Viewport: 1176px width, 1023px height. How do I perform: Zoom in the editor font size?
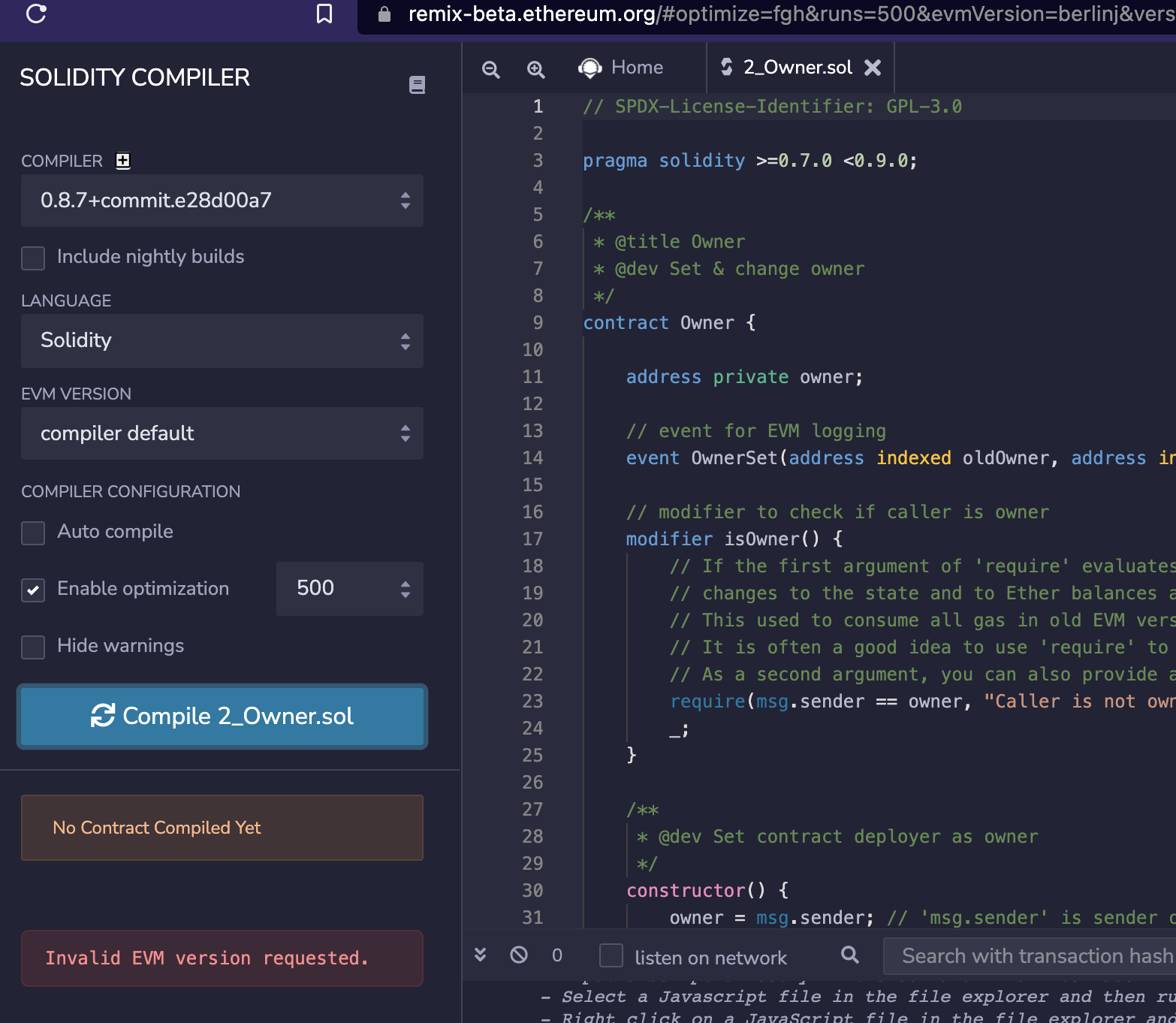535,69
